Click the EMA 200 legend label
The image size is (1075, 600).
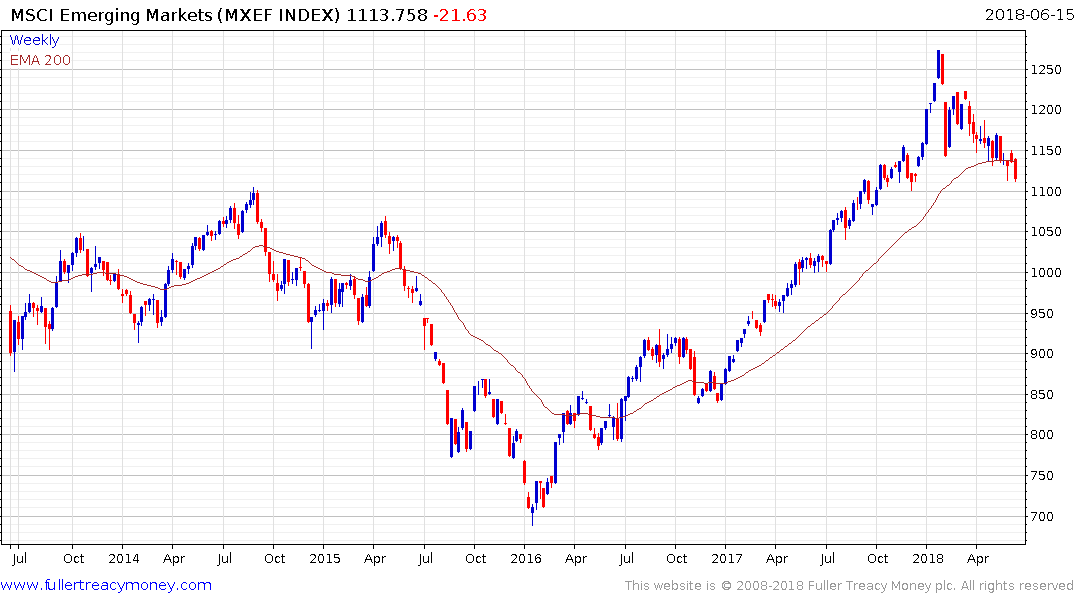(40, 60)
